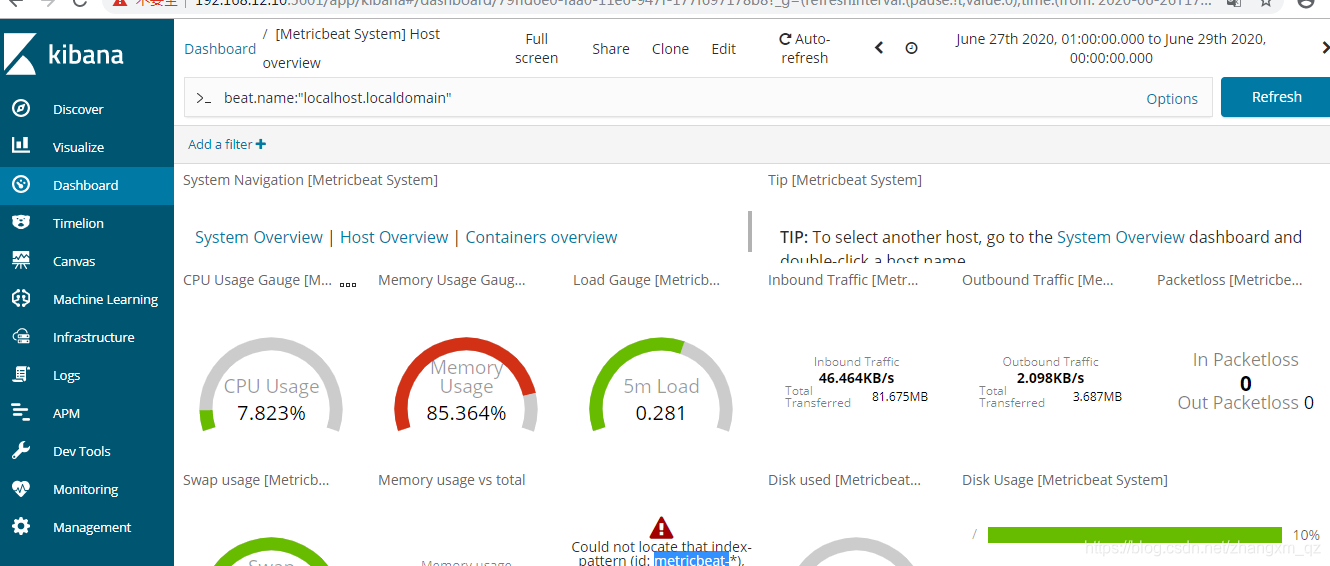
Task: Go to APM section
Action: click(66, 413)
